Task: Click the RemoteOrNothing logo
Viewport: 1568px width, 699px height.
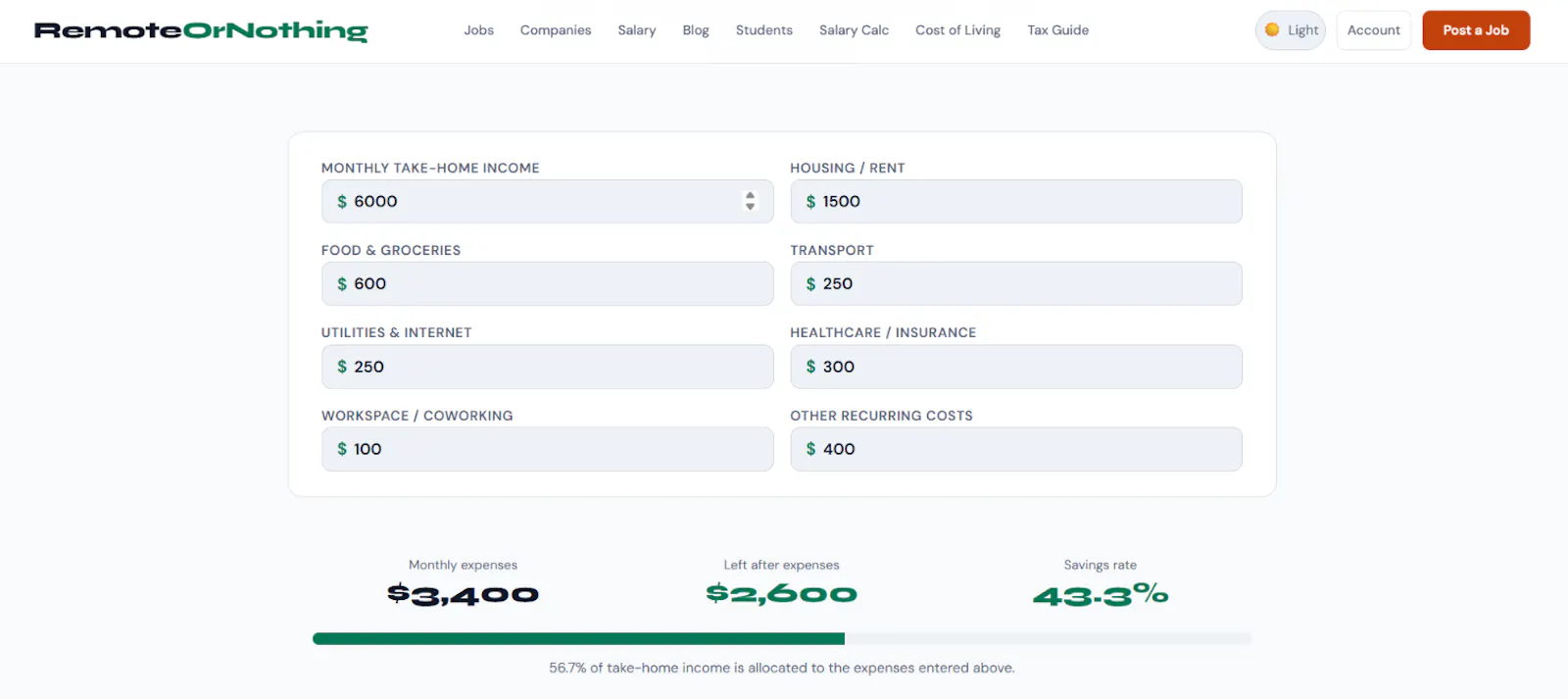Action: (x=201, y=30)
